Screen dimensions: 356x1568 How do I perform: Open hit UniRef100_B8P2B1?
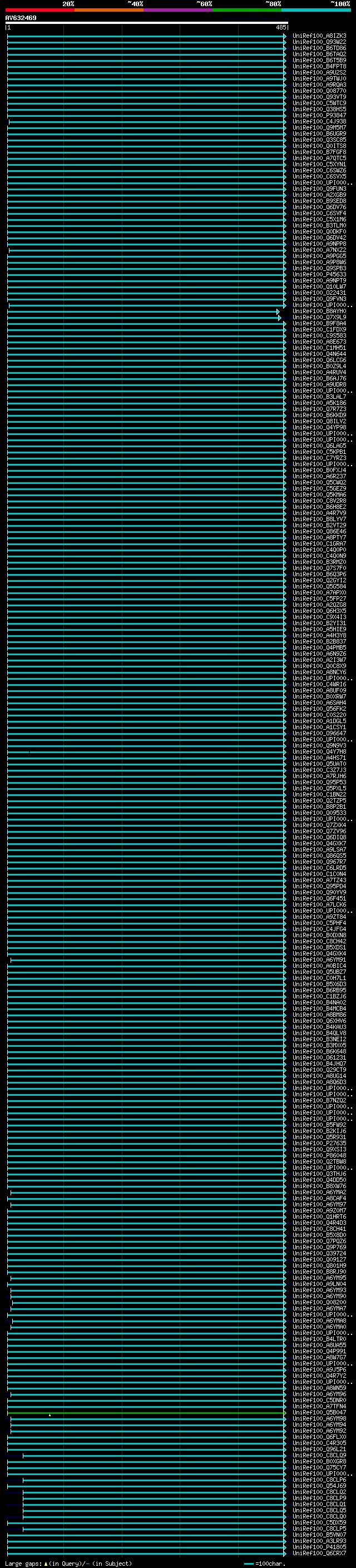(319, 807)
